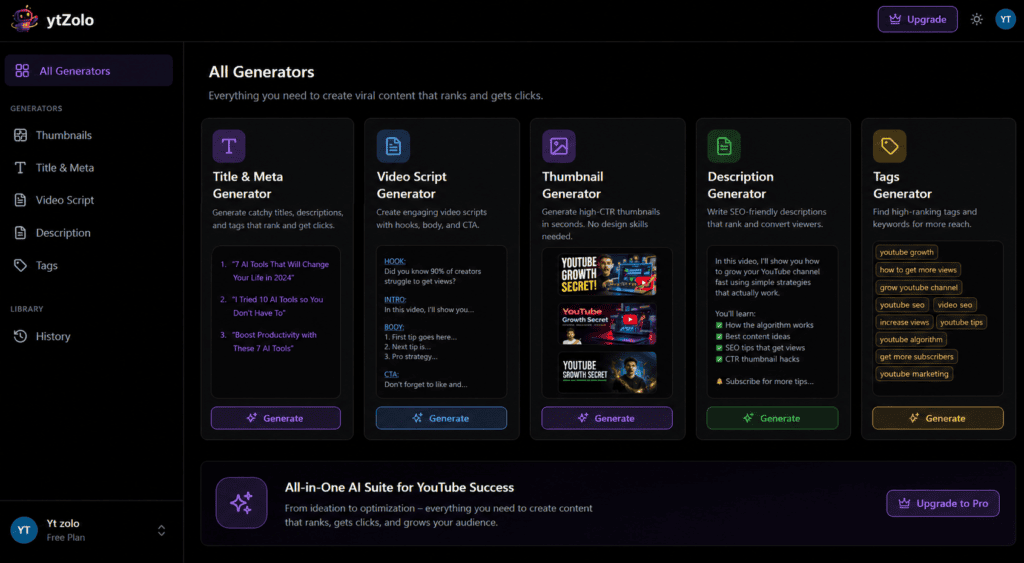Click the Video Script Generator card icon
Image resolution: width=1024 pixels, height=563 pixels.
(393, 146)
